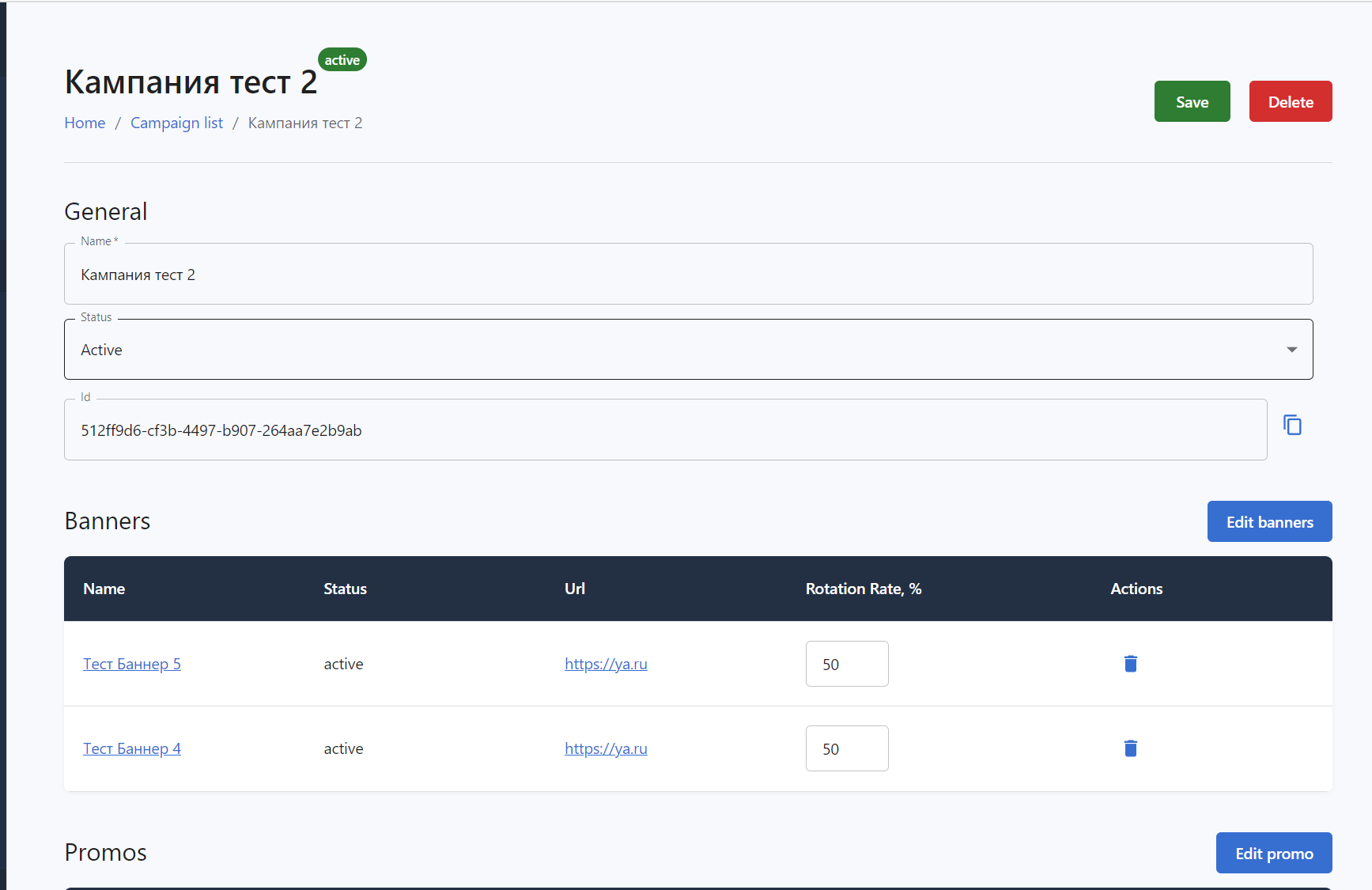Open the Тест Баннер 5 link
The height and width of the screenshot is (890, 1372).
point(132,665)
